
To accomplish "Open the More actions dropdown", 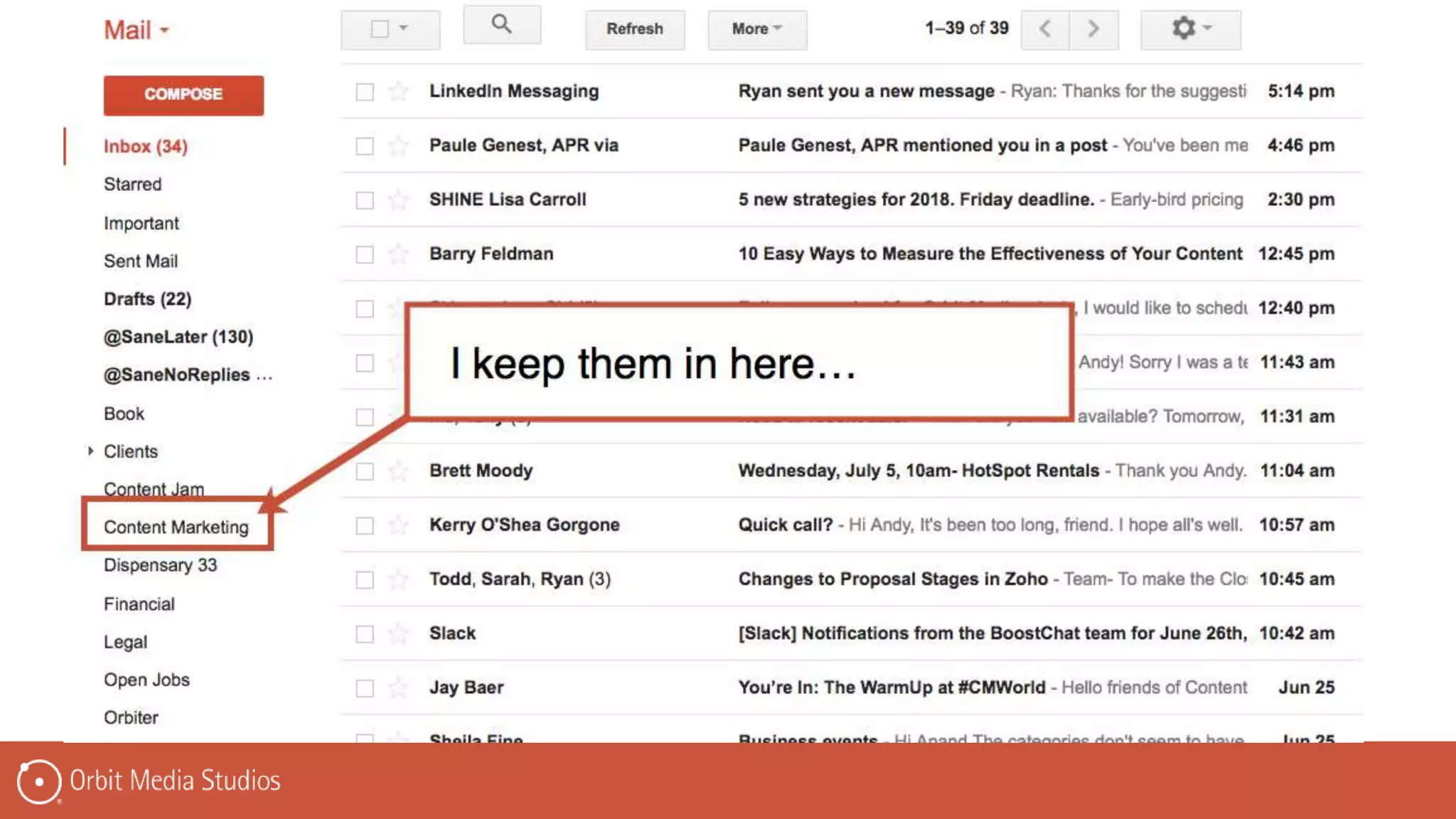I will [756, 29].
